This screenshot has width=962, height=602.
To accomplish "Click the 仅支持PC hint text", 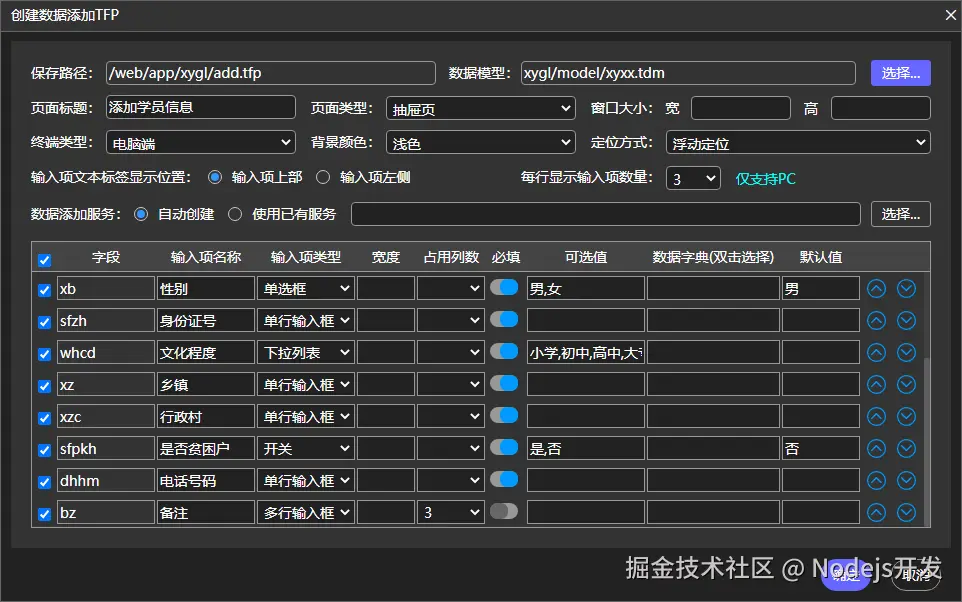I will click(x=765, y=179).
